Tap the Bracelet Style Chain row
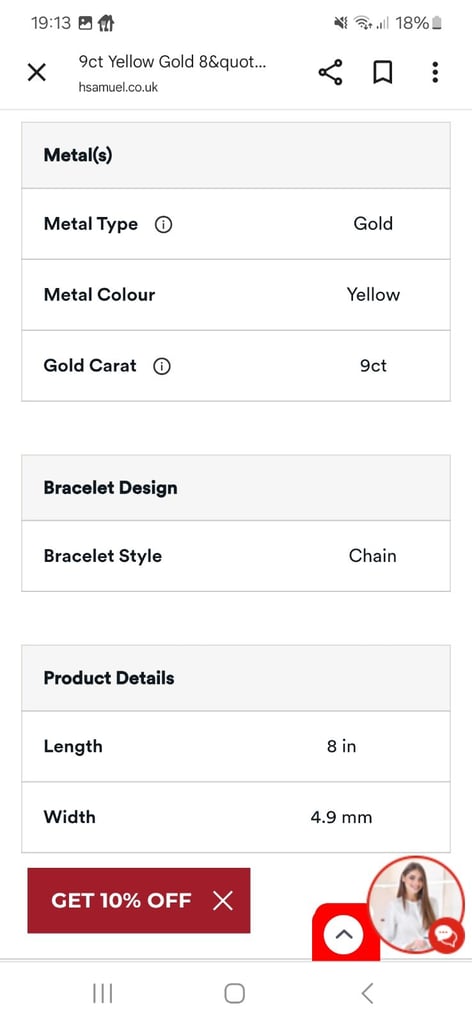Image resolution: width=472 pixels, height=1024 pixels. point(236,556)
